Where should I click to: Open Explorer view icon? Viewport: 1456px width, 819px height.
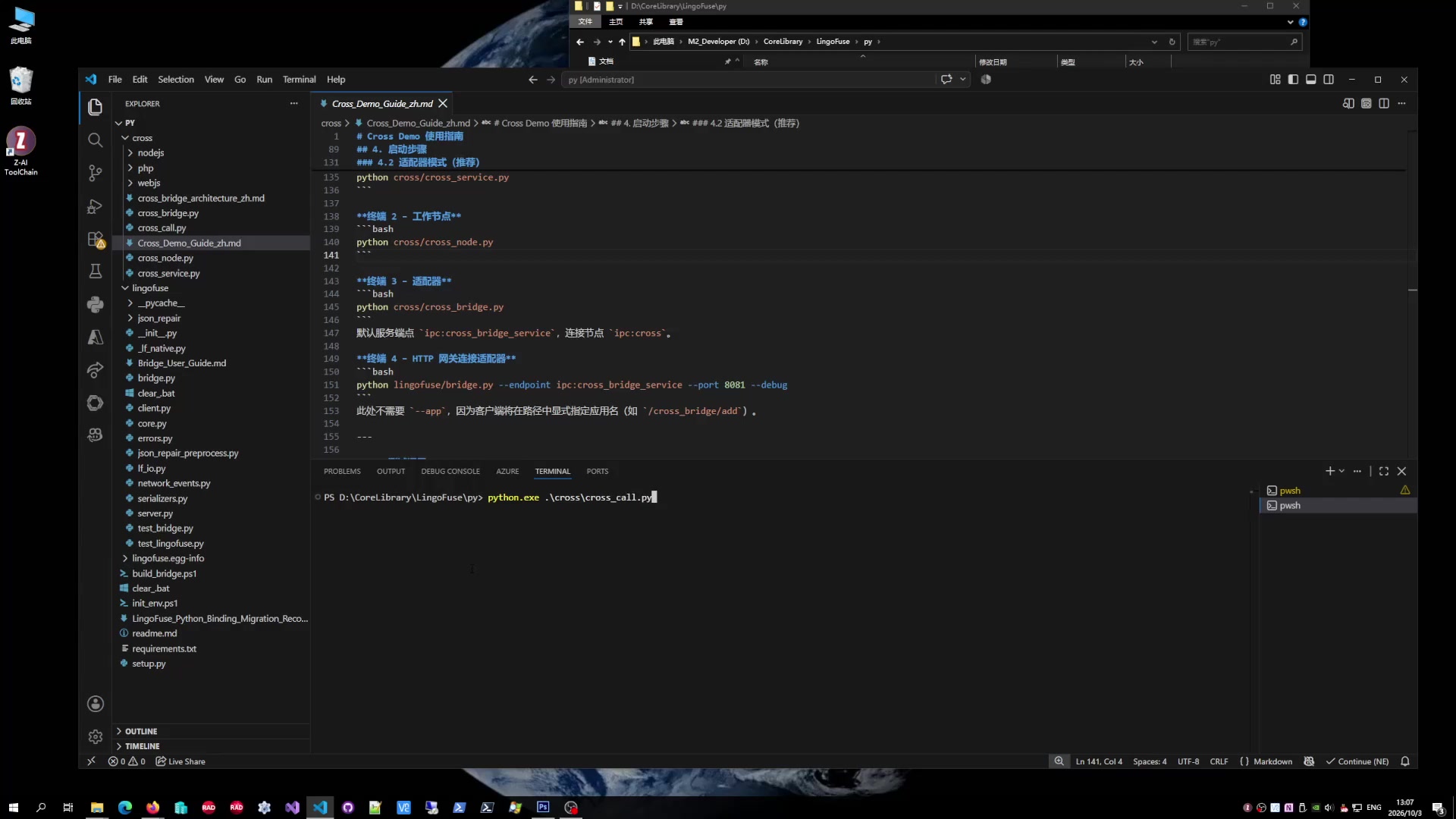click(95, 107)
